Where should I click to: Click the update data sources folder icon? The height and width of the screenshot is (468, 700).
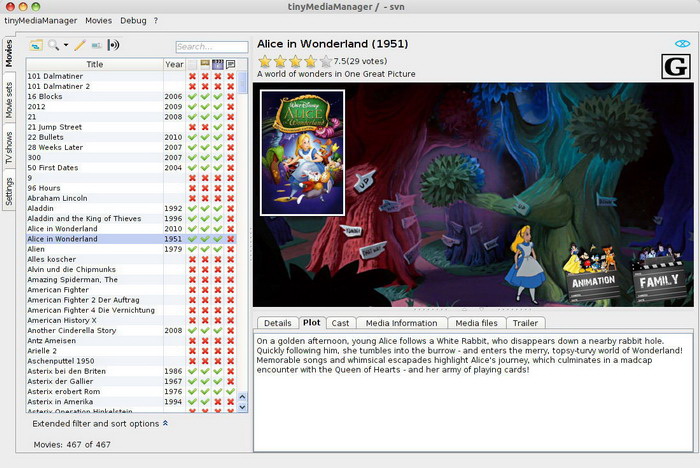(36, 45)
